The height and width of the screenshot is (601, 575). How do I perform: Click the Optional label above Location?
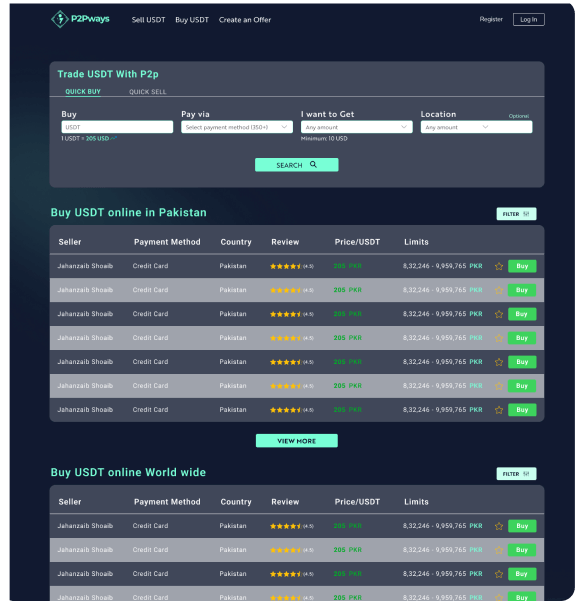tap(519, 116)
